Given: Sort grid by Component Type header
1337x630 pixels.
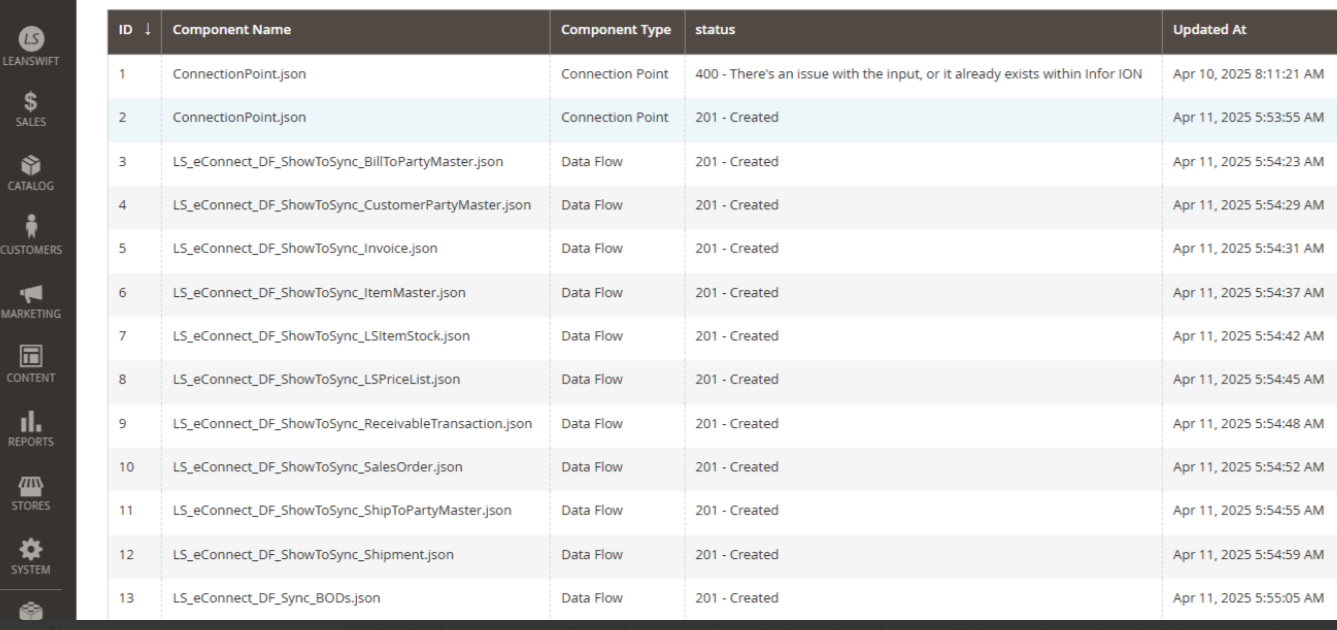Looking at the screenshot, I should click(615, 30).
